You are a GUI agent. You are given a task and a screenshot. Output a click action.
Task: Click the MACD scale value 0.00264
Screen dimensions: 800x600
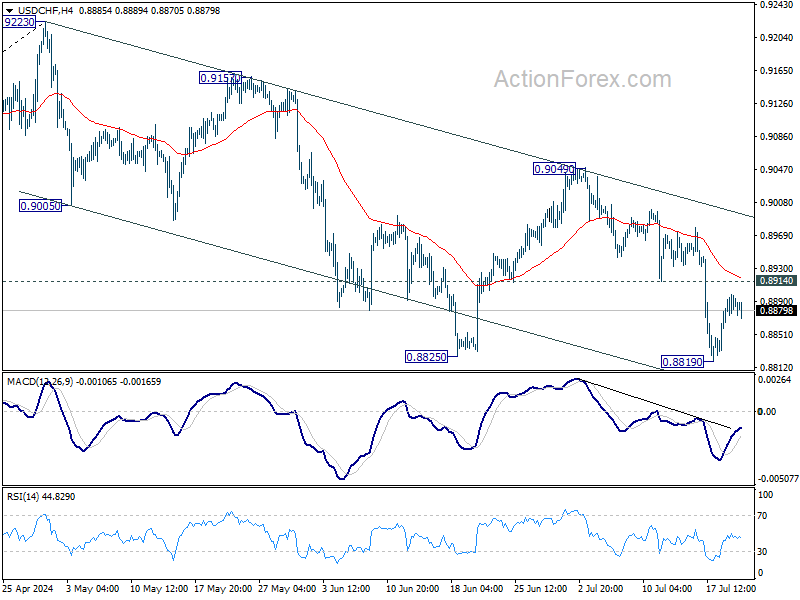[775, 380]
